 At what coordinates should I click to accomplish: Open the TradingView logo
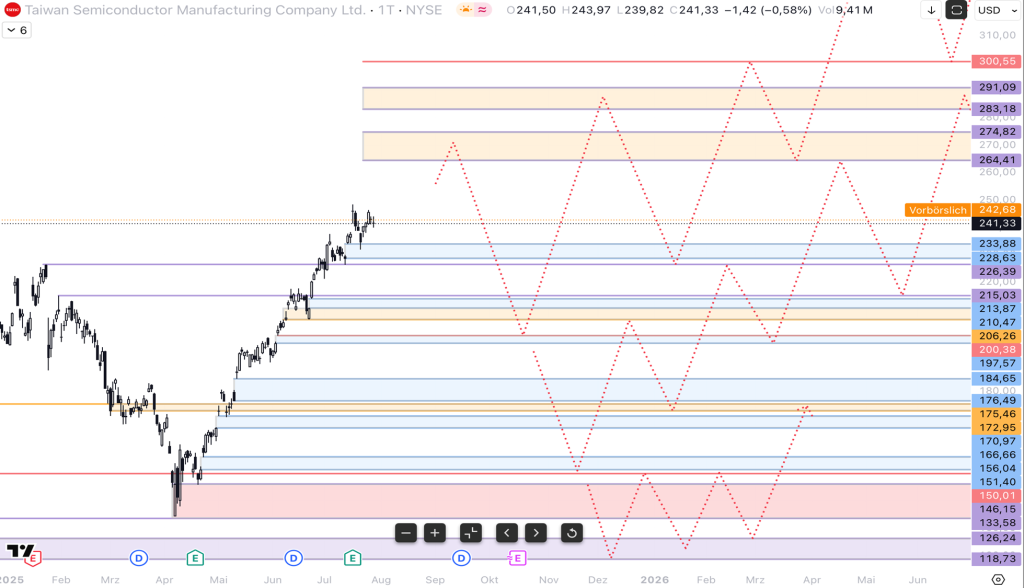coord(20,551)
